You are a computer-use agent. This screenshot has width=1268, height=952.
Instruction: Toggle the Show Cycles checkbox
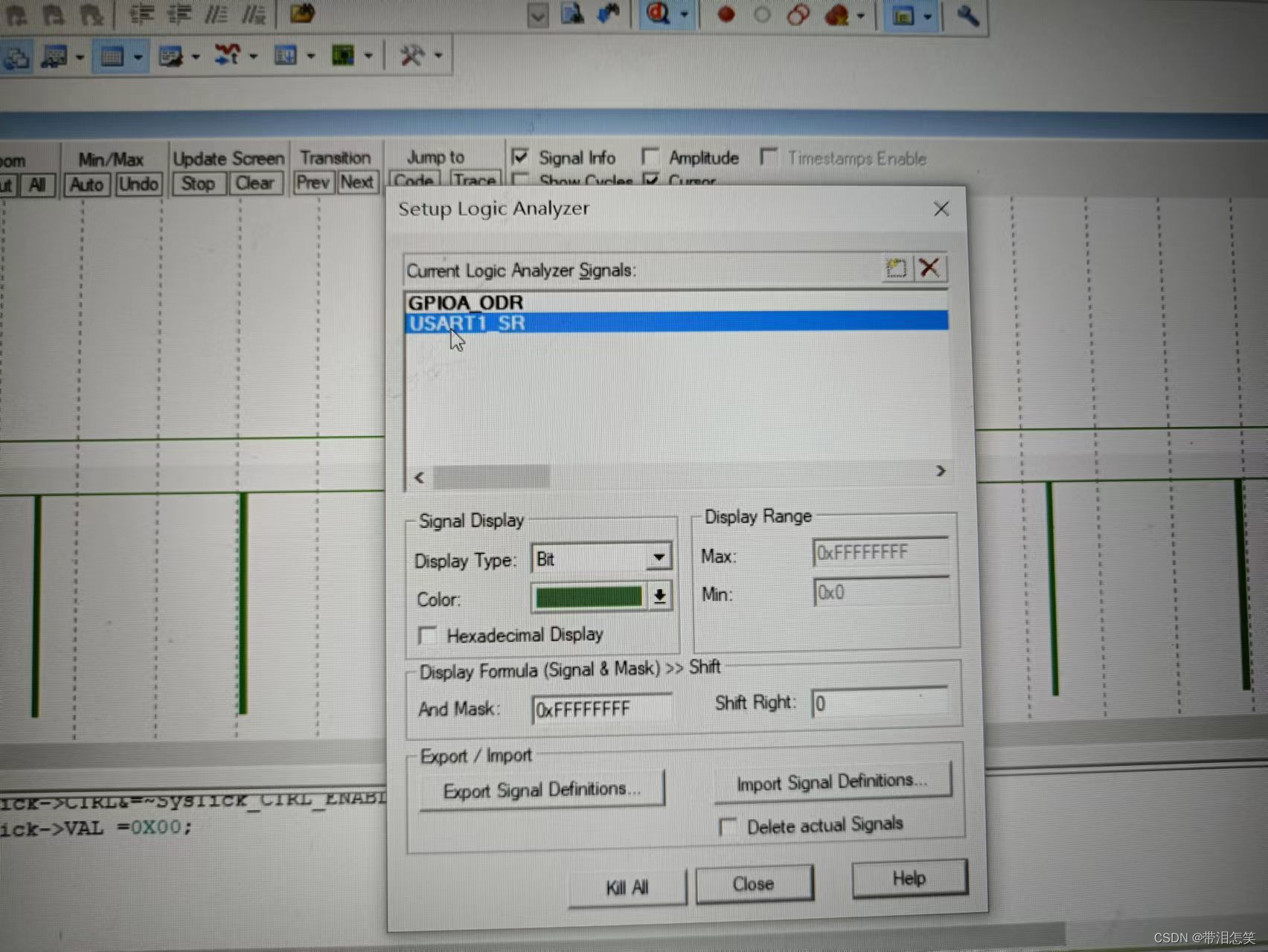pyautogui.click(x=521, y=180)
